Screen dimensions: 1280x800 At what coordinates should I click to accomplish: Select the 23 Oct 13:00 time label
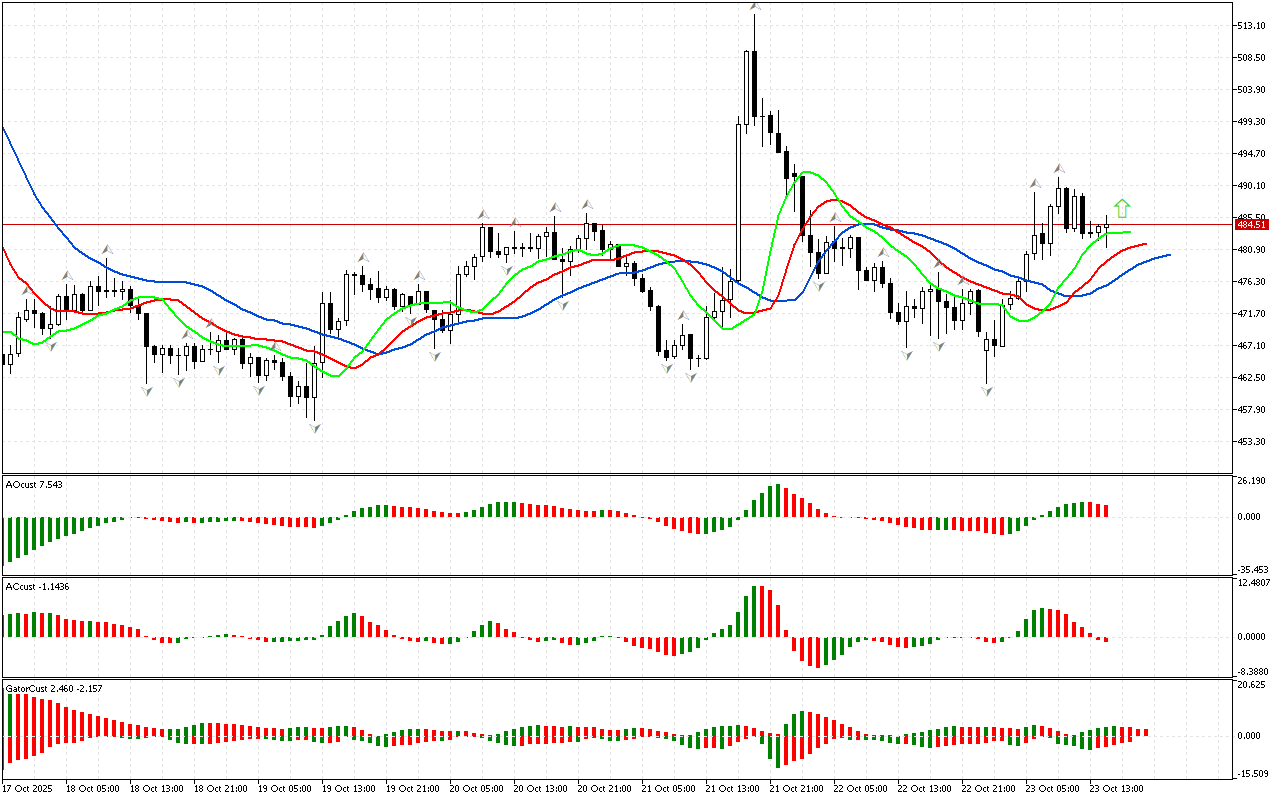(x=1116, y=788)
